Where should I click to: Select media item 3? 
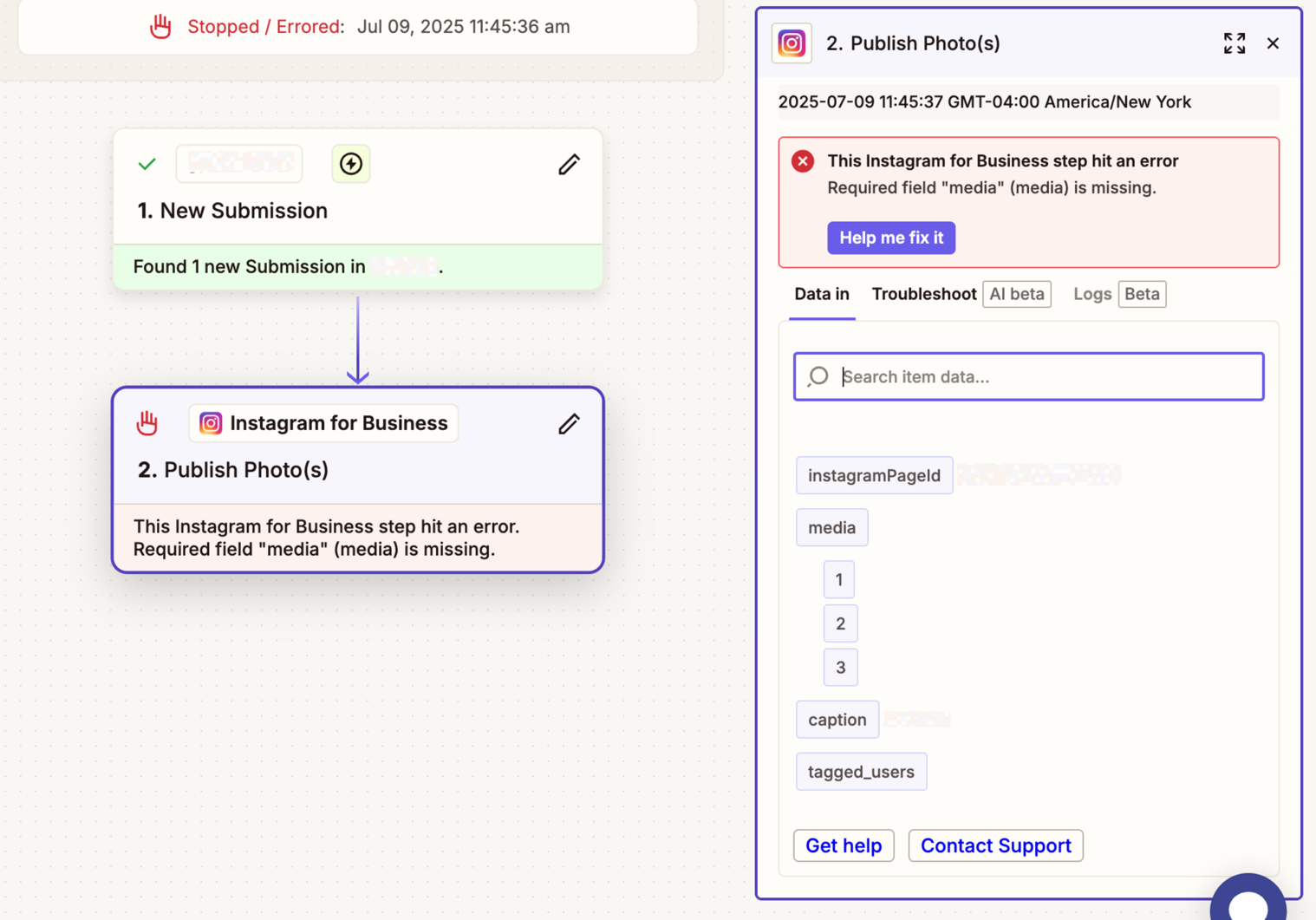(x=840, y=667)
